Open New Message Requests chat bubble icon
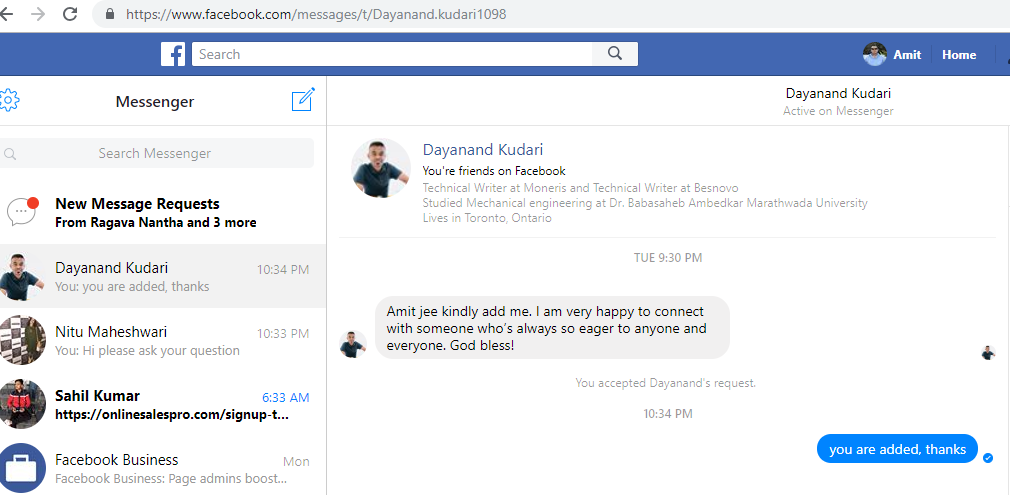The image size is (1010, 495). [22, 211]
